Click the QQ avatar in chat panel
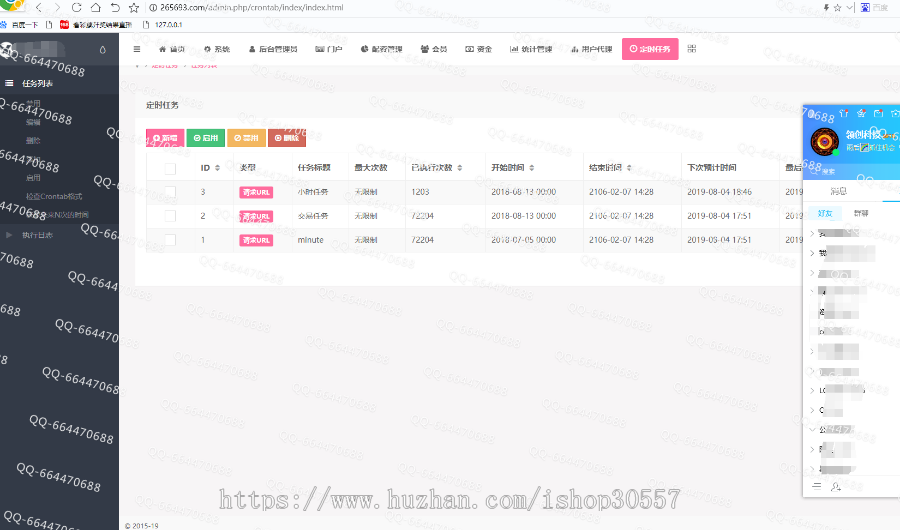This screenshot has height=530, width=900. click(825, 142)
